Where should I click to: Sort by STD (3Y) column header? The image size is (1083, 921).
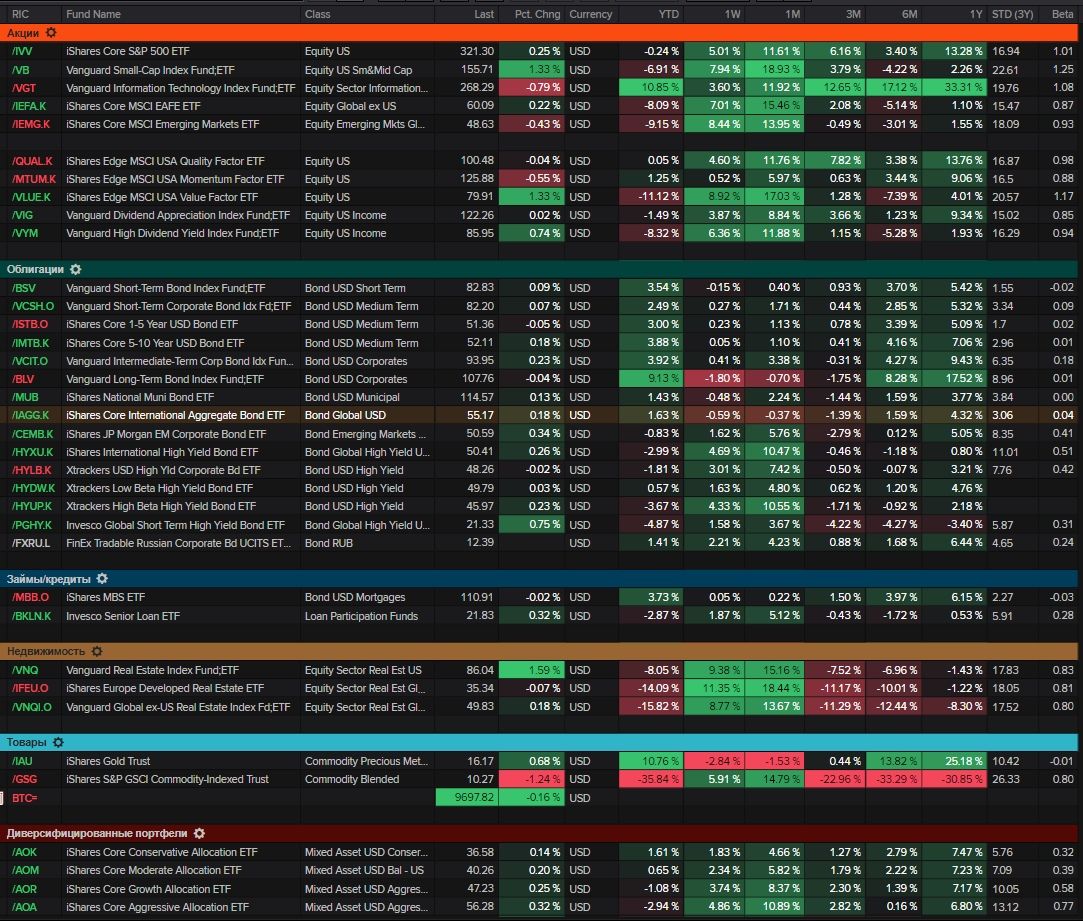click(1013, 14)
